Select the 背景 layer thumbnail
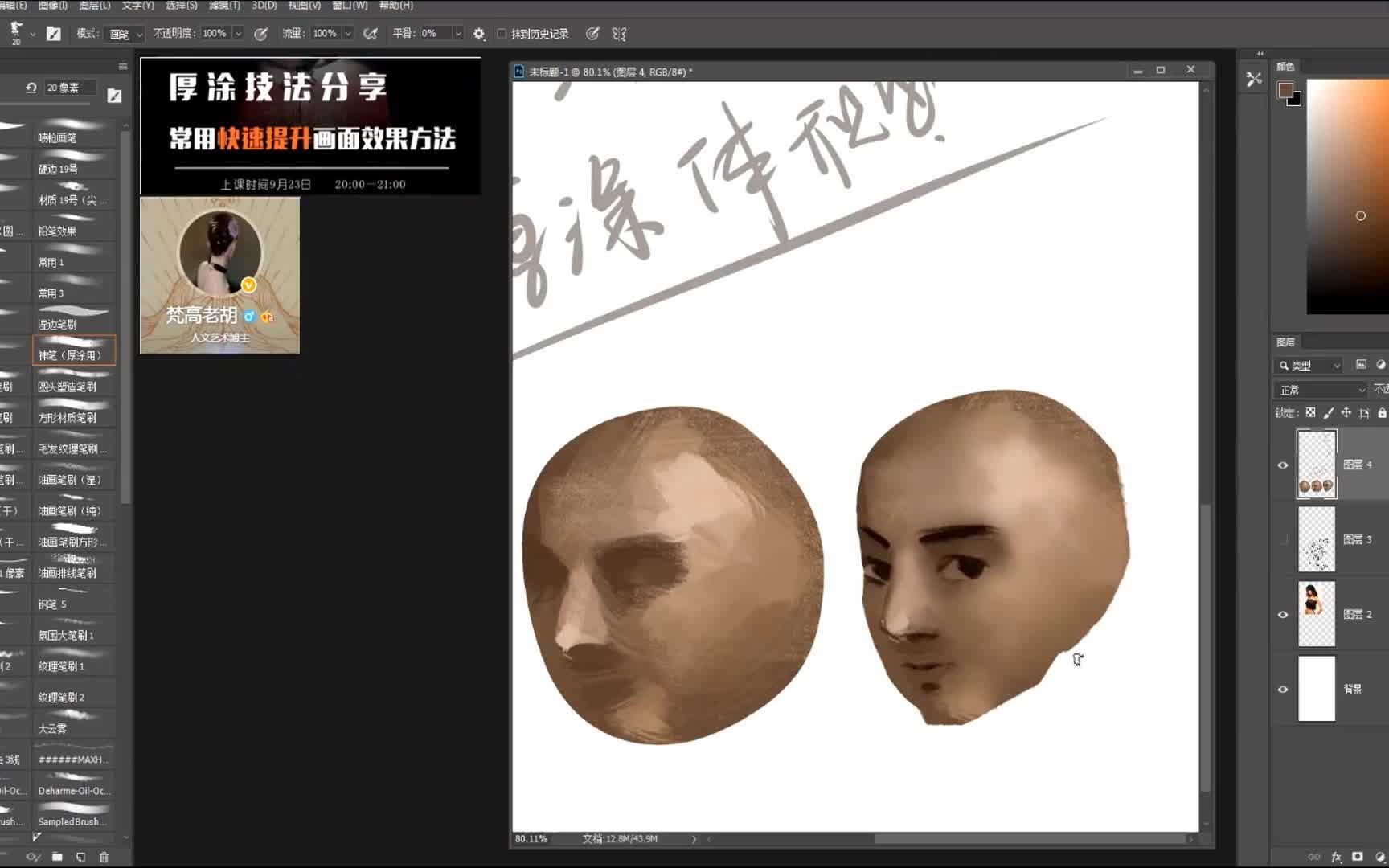Image resolution: width=1389 pixels, height=868 pixels. coord(1317,689)
